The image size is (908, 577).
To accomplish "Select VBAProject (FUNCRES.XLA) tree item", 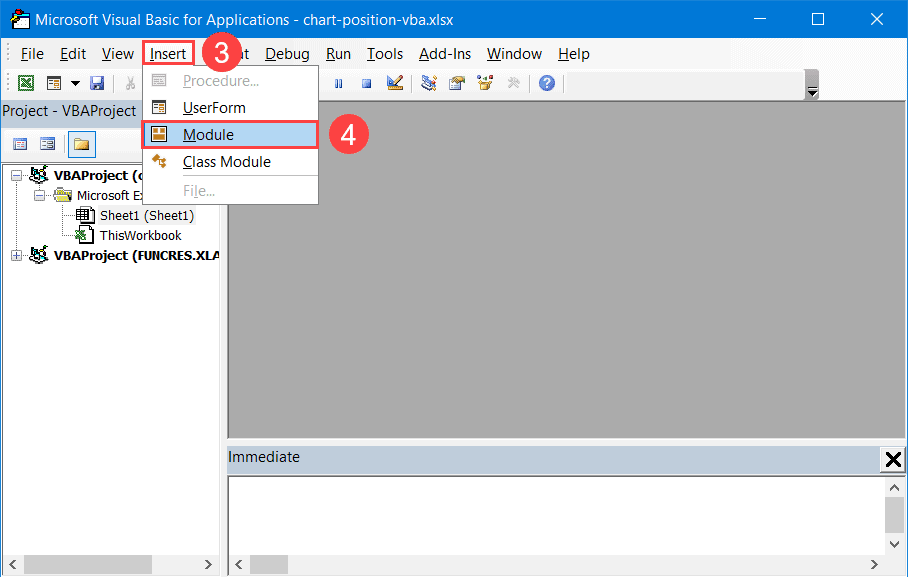I will (x=137, y=255).
